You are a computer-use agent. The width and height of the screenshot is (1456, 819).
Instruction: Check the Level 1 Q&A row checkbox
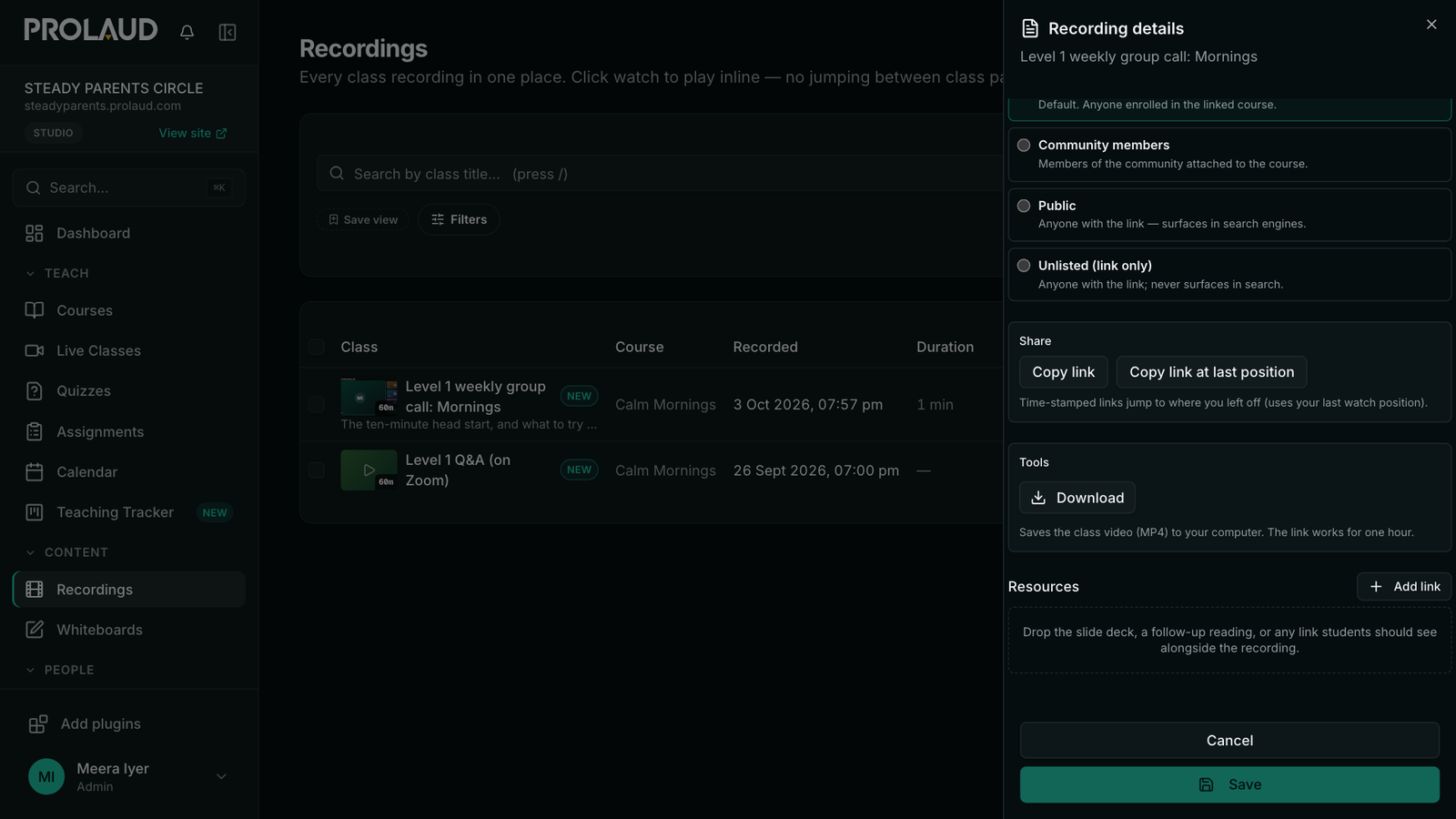pos(317,470)
